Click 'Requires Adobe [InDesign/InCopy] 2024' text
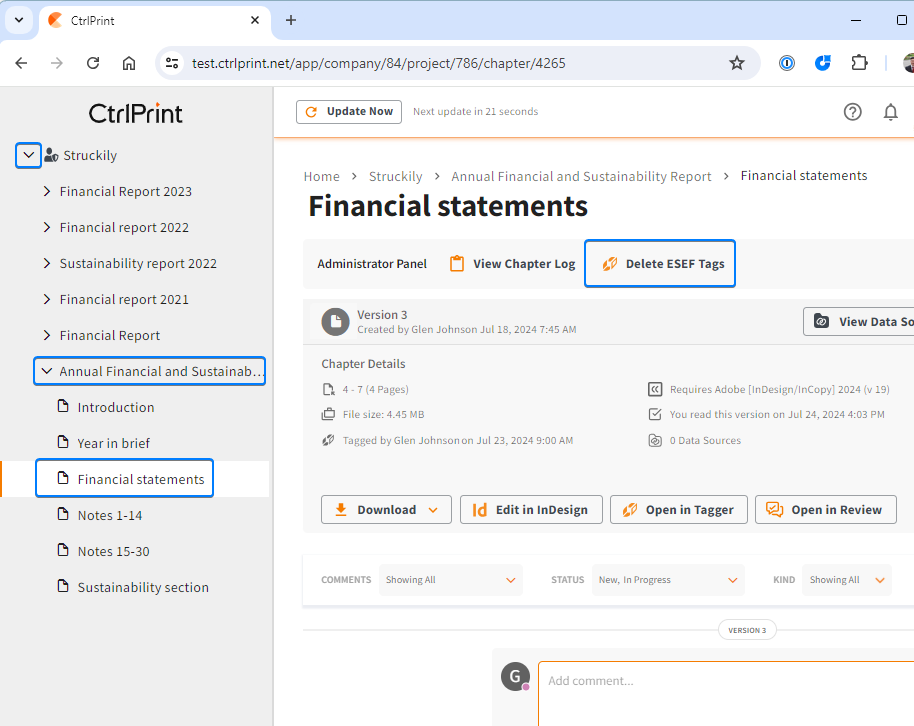914x726 pixels. (x=779, y=389)
